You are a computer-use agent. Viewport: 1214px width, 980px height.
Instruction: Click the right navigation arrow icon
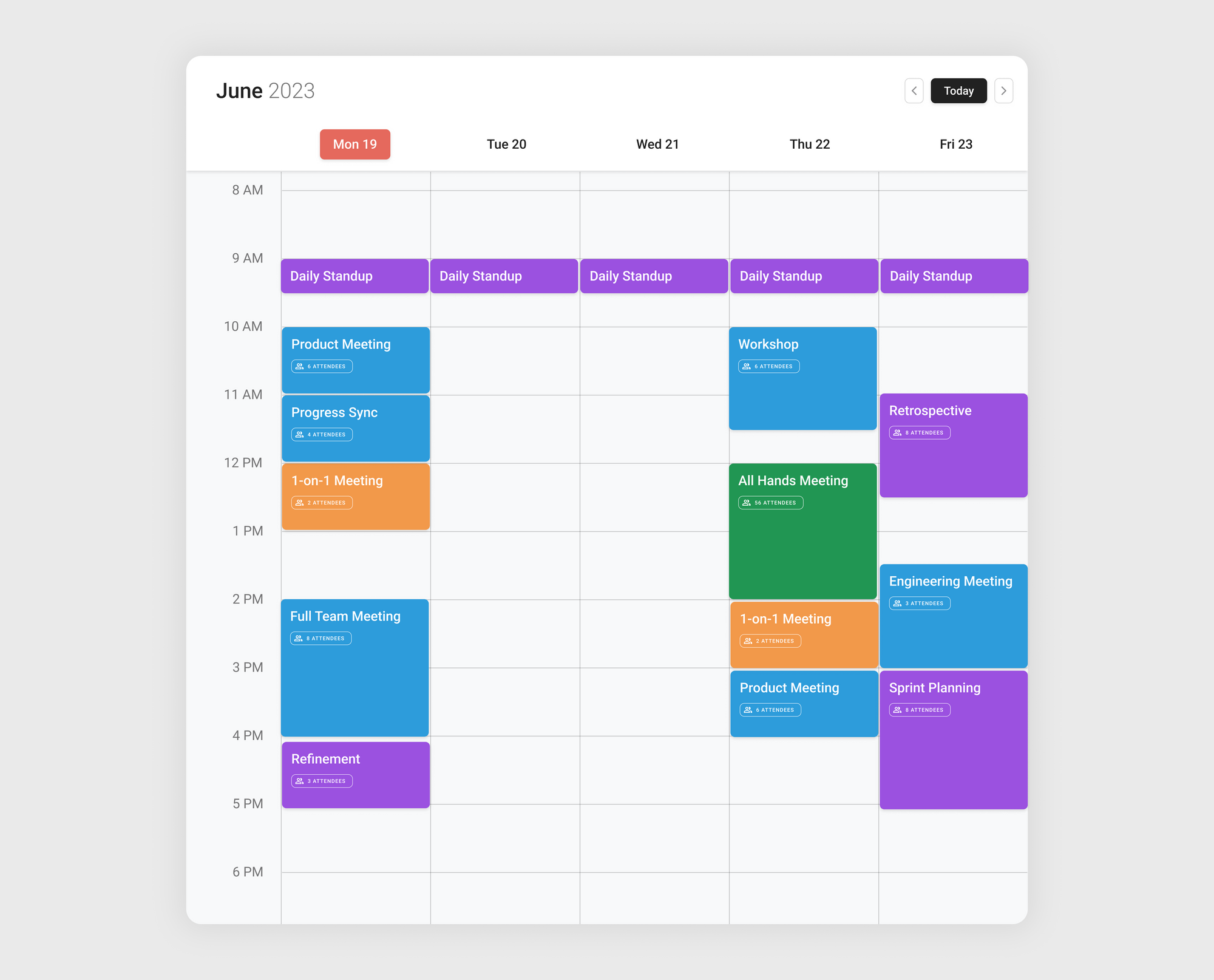pyautogui.click(x=1003, y=90)
